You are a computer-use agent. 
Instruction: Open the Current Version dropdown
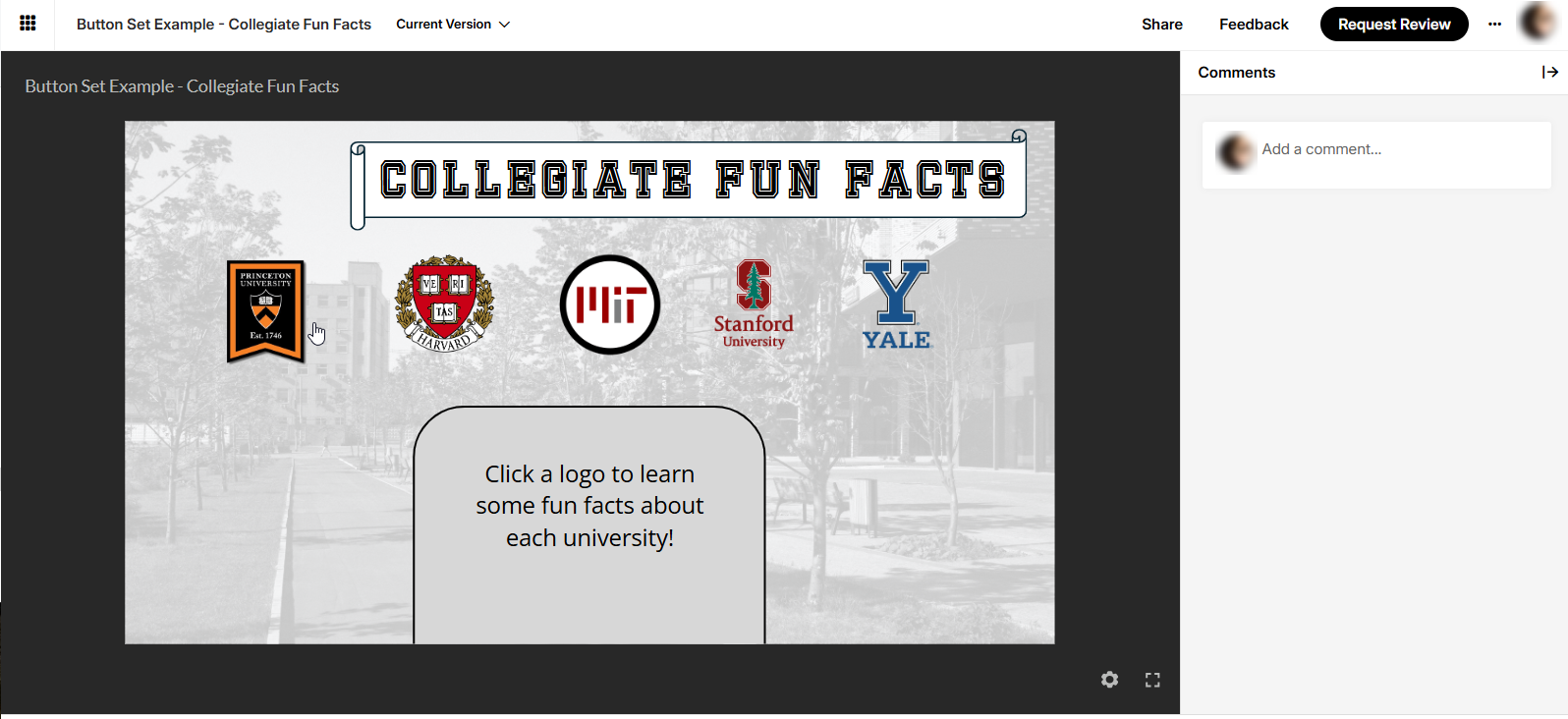[453, 25]
